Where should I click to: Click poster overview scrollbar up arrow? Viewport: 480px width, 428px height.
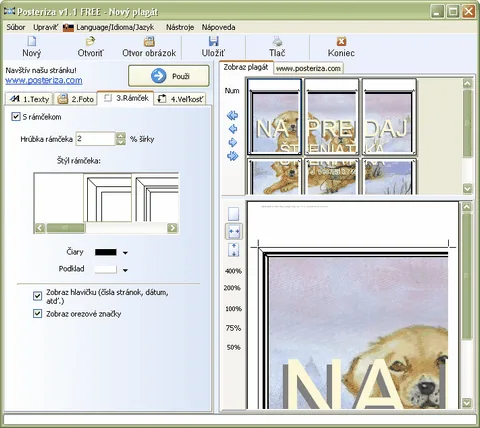point(468,83)
